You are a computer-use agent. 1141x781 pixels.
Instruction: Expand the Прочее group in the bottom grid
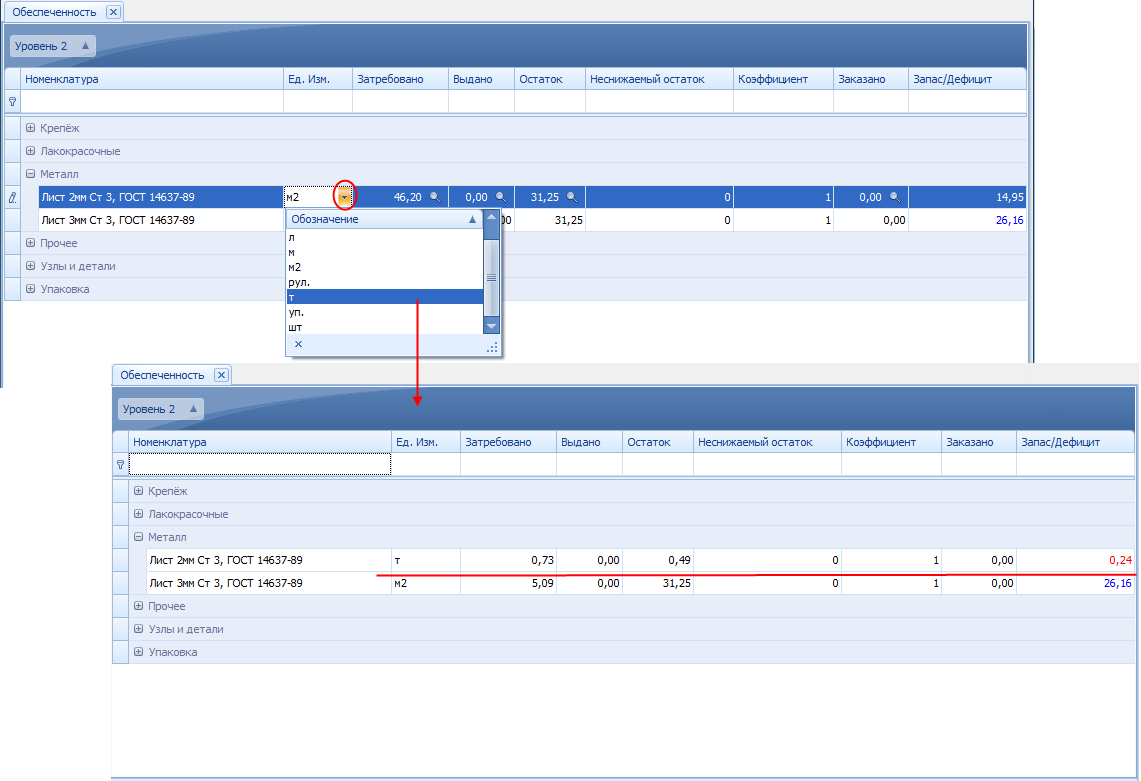pos(138,606)
